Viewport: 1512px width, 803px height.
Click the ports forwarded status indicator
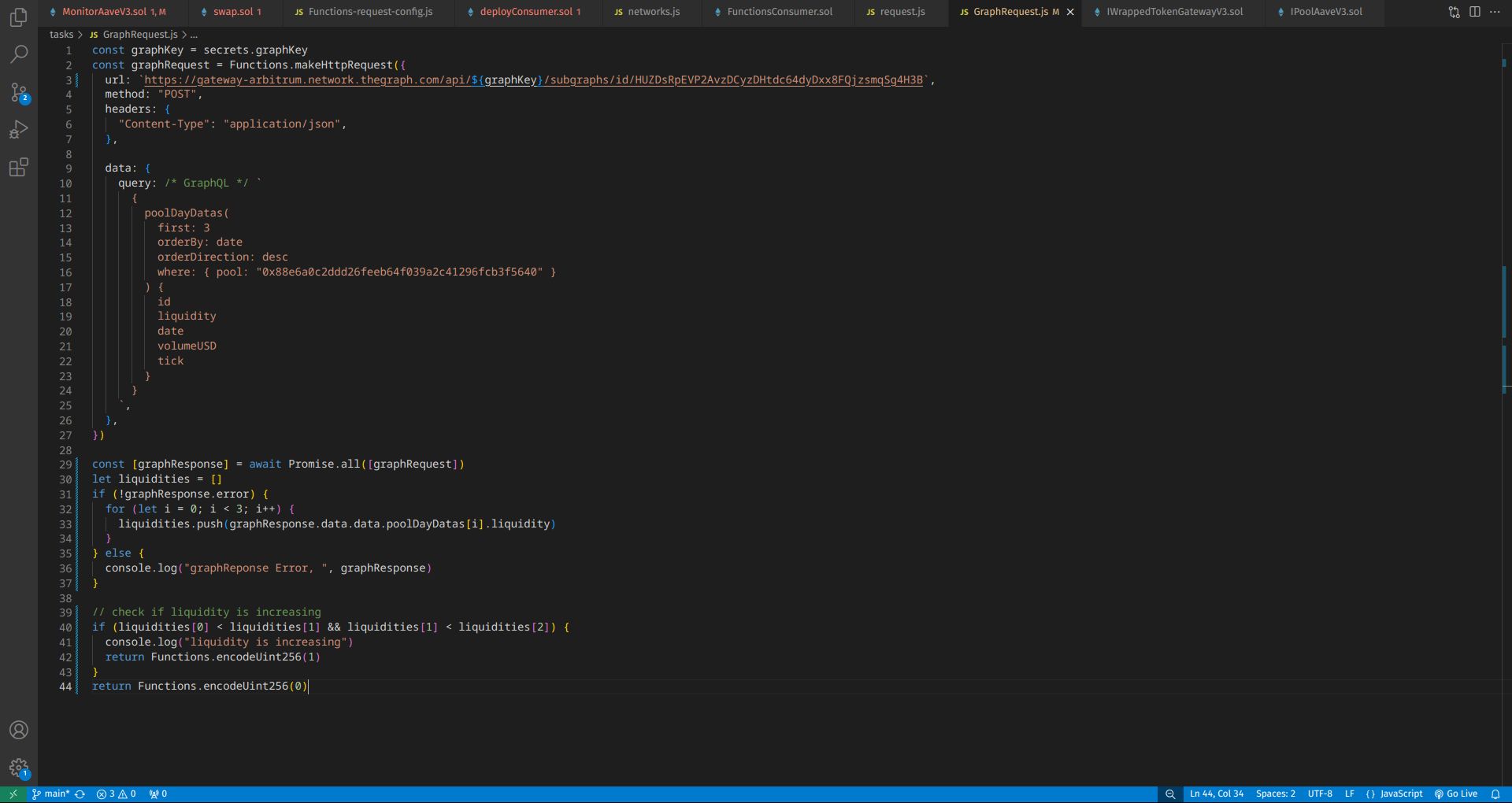pos(158,794)
